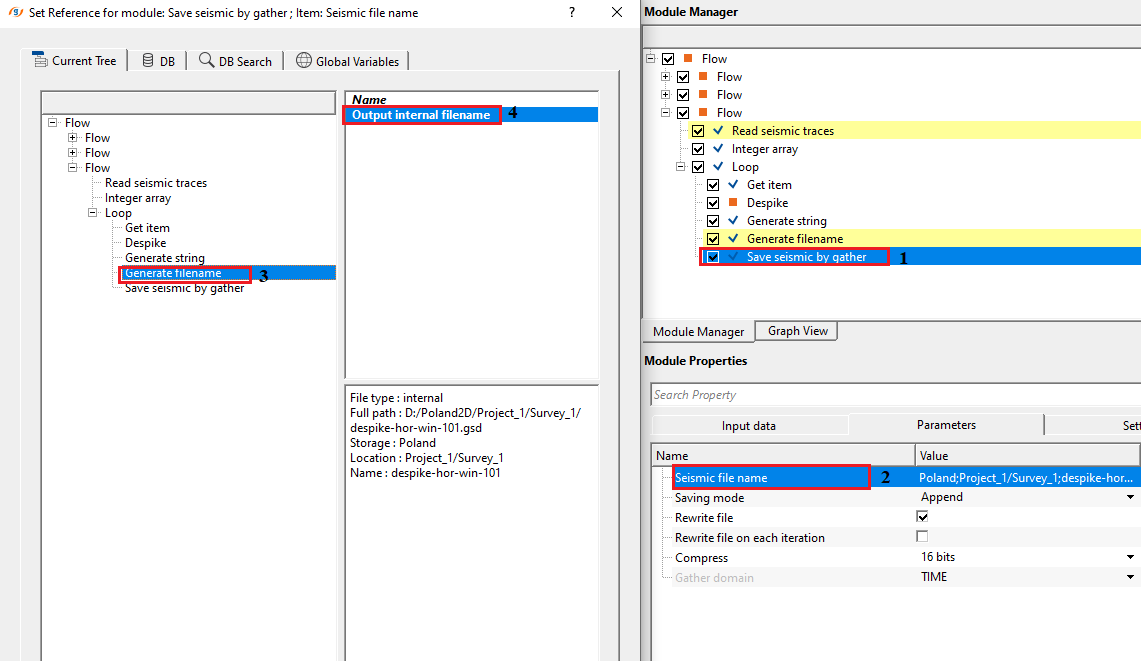Switch to the Graph View tab
This screenshot has height=661, width=1141.
(x=797, y=331)
